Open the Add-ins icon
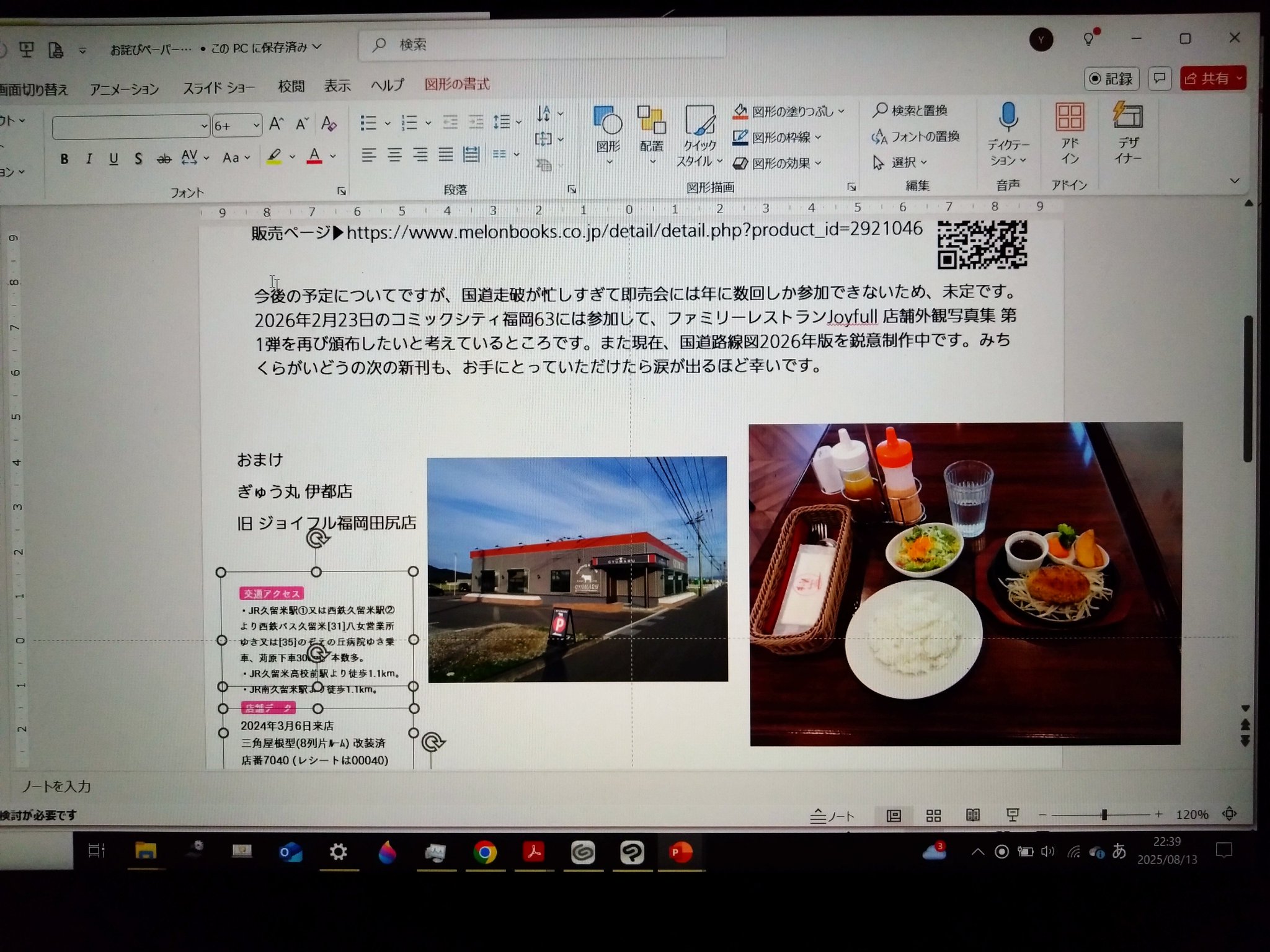This screenshot has width=1270, height=952. click(x=1070, y=118)
